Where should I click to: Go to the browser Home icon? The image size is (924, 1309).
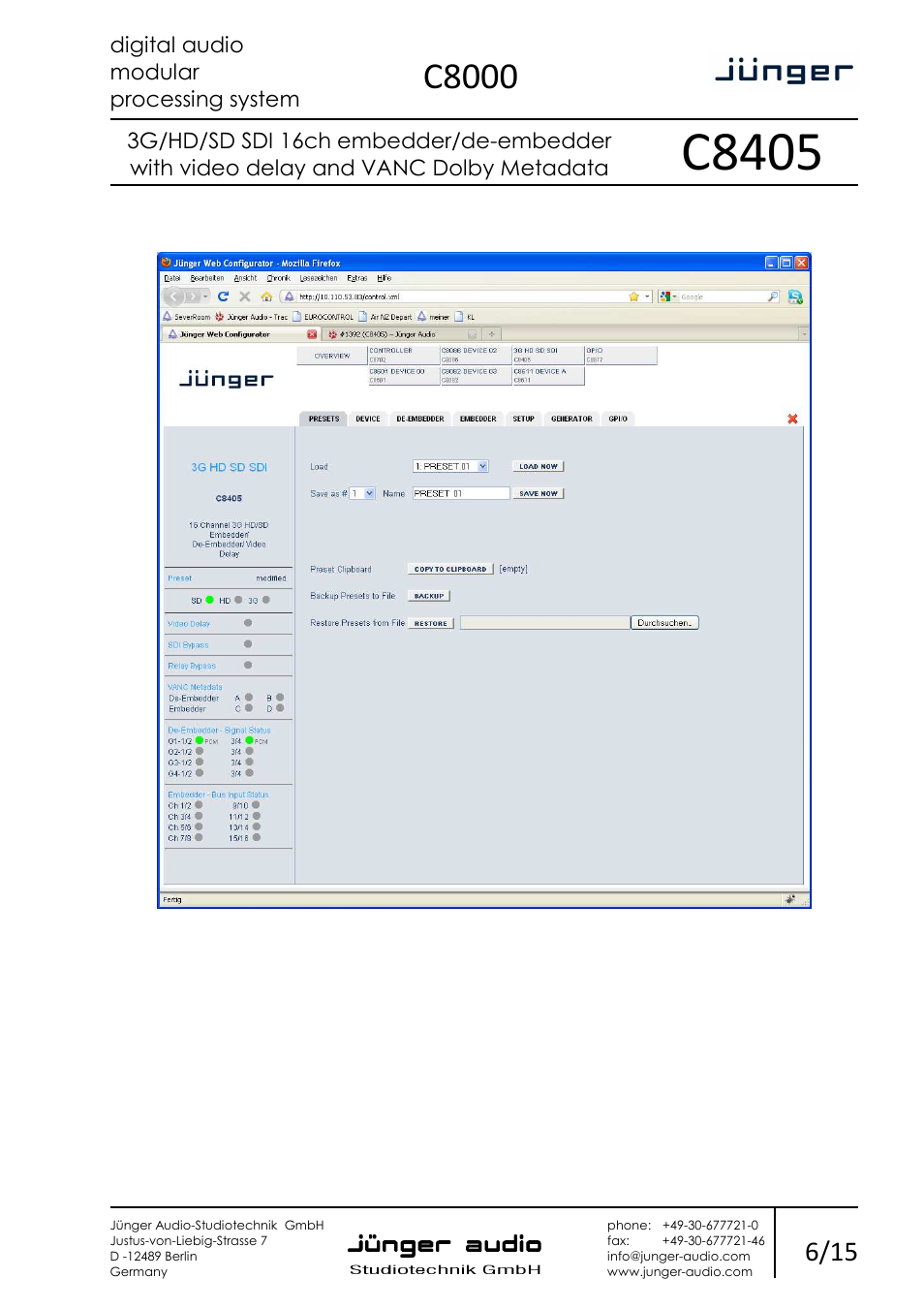point(266,296)
